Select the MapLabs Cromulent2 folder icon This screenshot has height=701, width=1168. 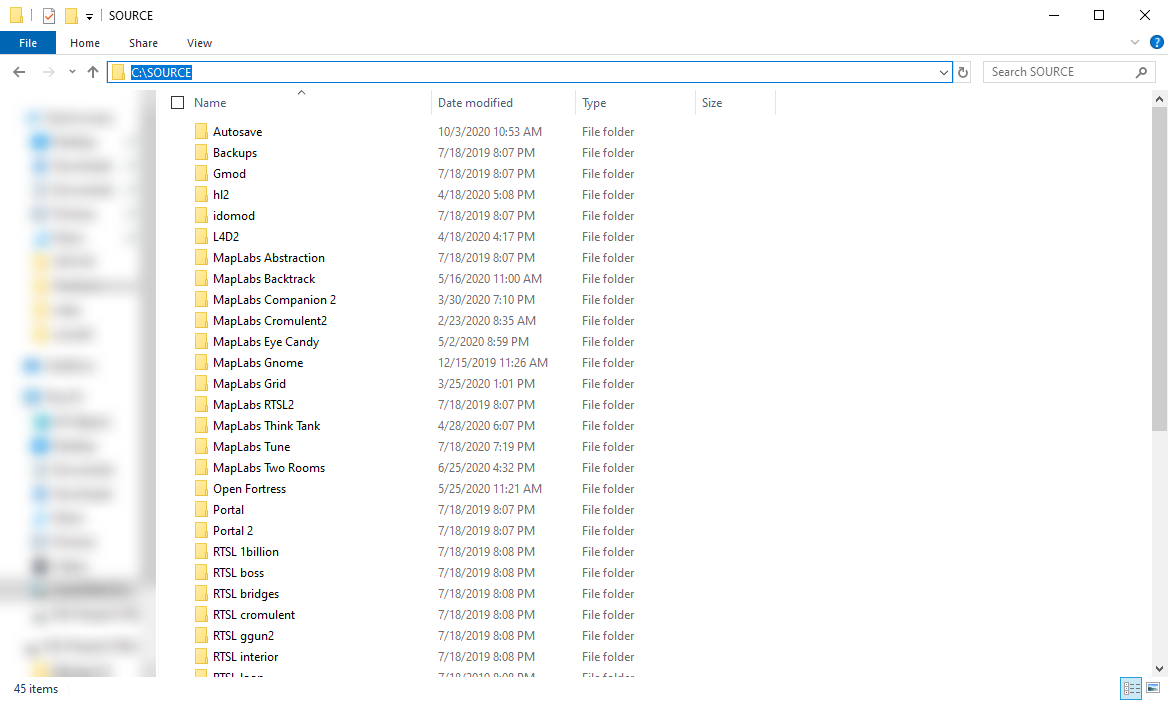201,320
